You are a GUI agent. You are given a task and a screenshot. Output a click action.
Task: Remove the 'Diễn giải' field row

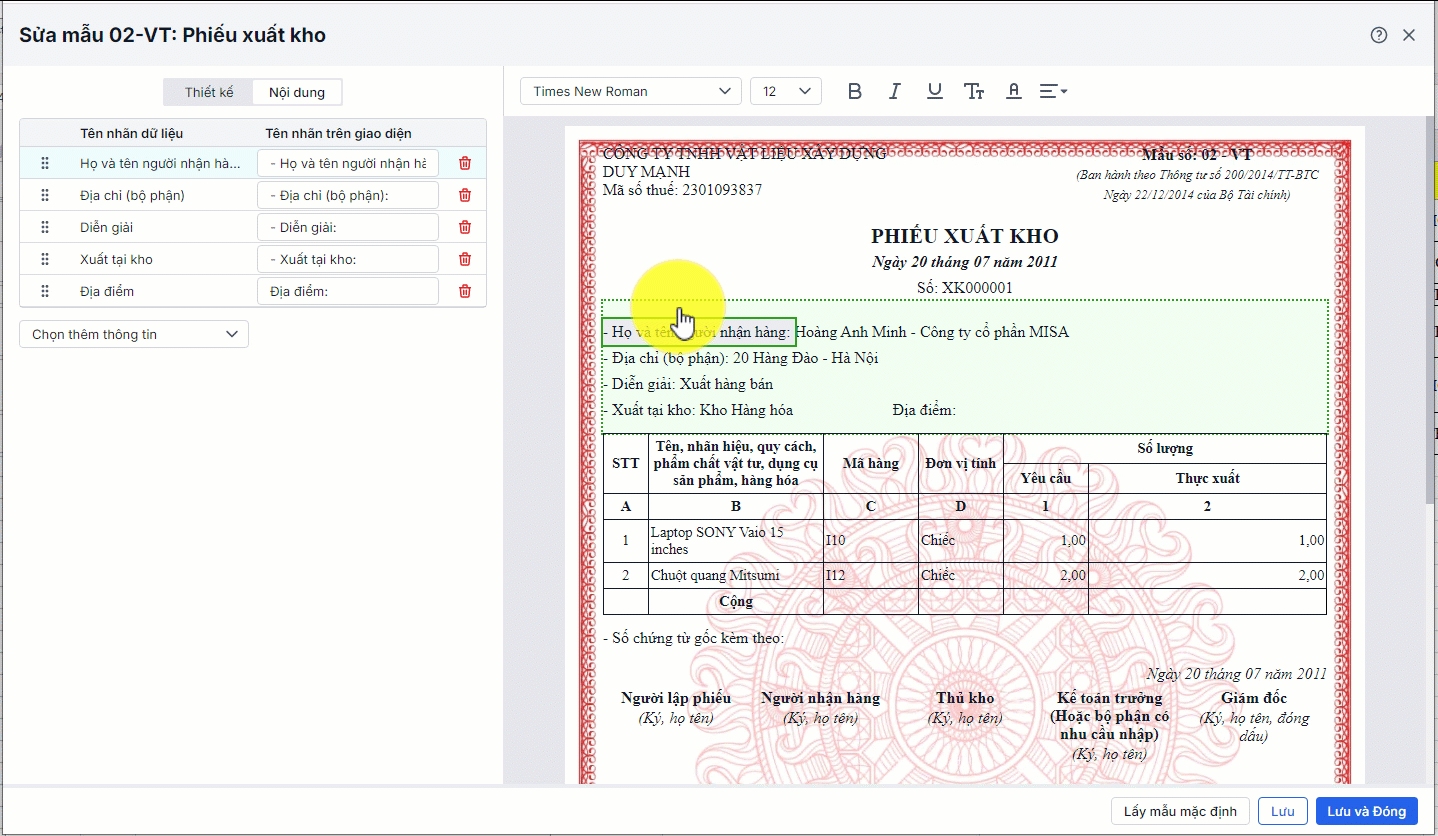click(464, 227)
